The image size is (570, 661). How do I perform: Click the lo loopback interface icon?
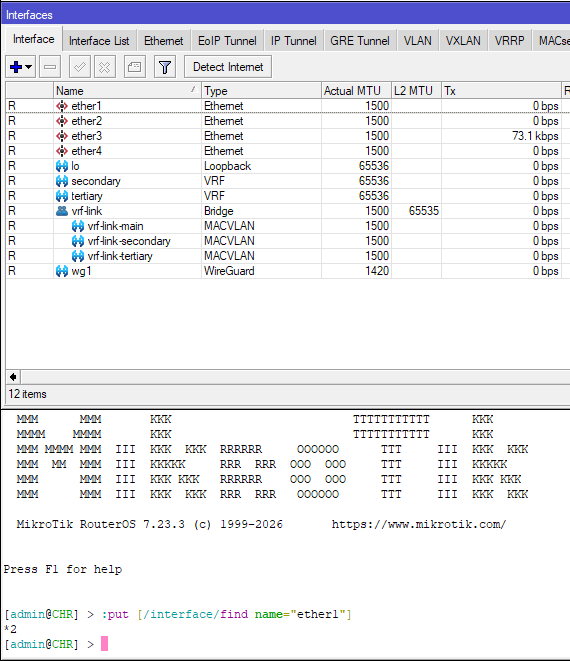pos(62,166)
